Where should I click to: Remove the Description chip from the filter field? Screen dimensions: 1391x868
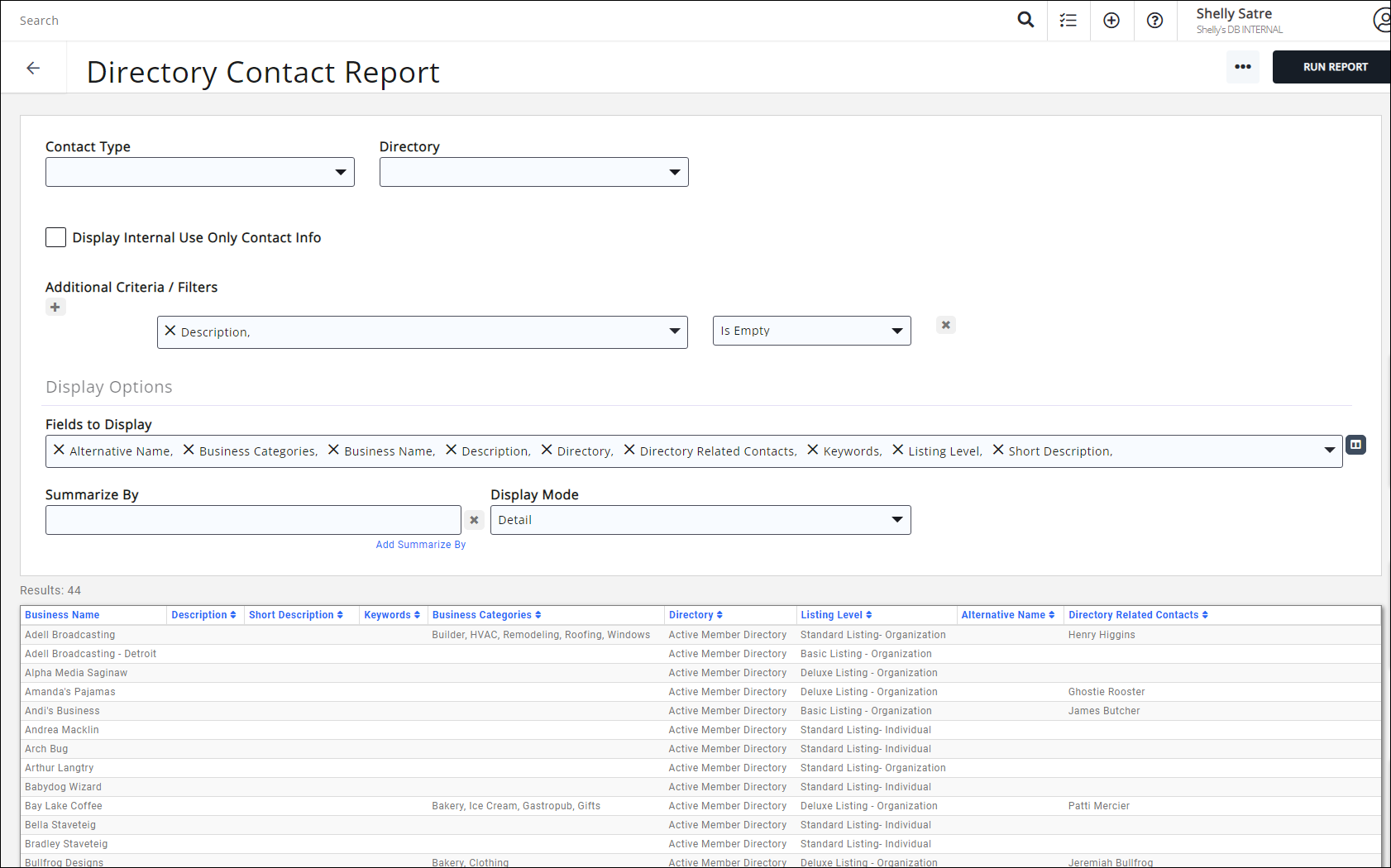point(170,331)
